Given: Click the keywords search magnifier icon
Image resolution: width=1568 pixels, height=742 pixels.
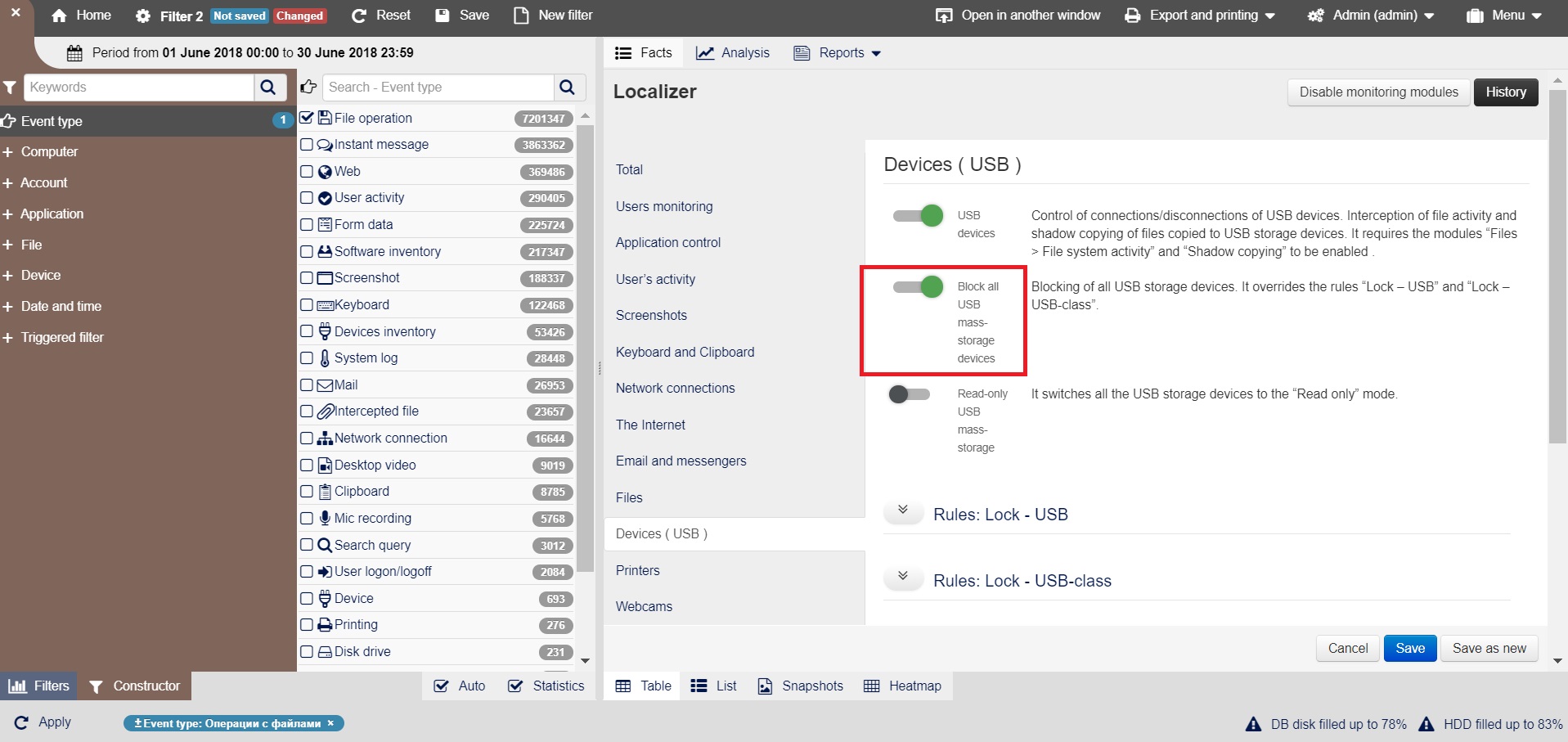Looking at the screenshot, I should pyautogui.click(x=268, y=88).
